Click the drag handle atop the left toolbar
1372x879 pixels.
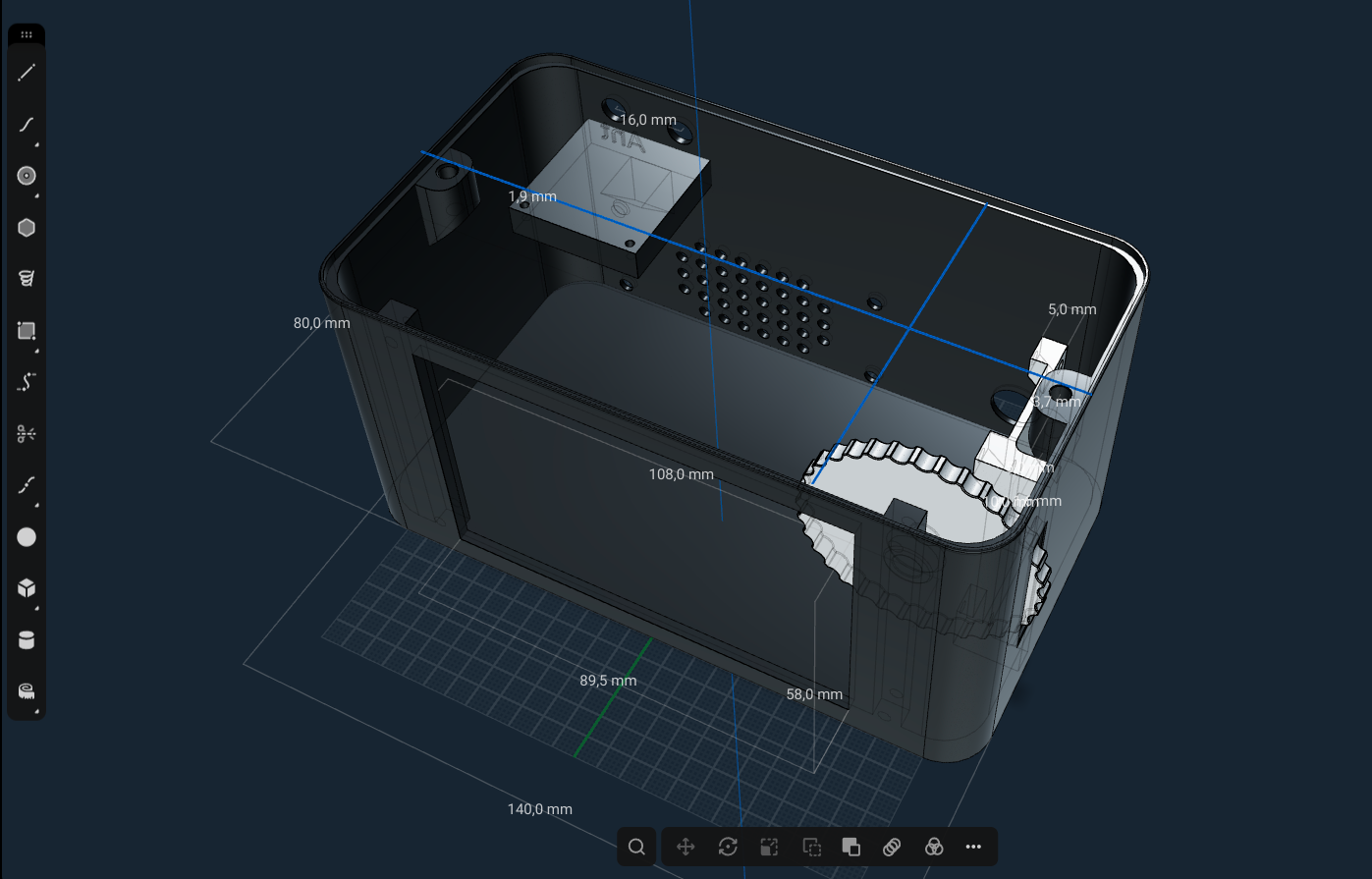coord(27,34)
